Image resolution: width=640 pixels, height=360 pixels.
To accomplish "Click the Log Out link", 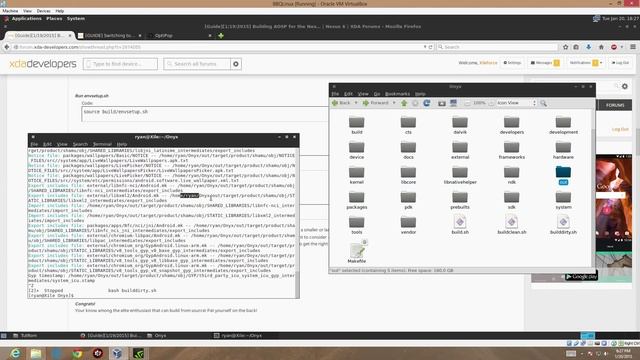I will pyautogui.click(x=620, y=63).
